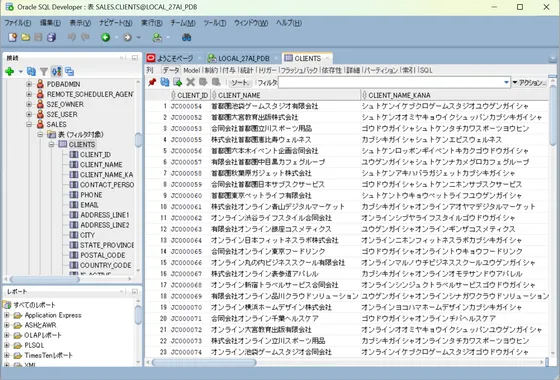The width and height of the screenshot is (560, 380).
Task: Select the OLAPレポート folder
Action: pos(43,335)
